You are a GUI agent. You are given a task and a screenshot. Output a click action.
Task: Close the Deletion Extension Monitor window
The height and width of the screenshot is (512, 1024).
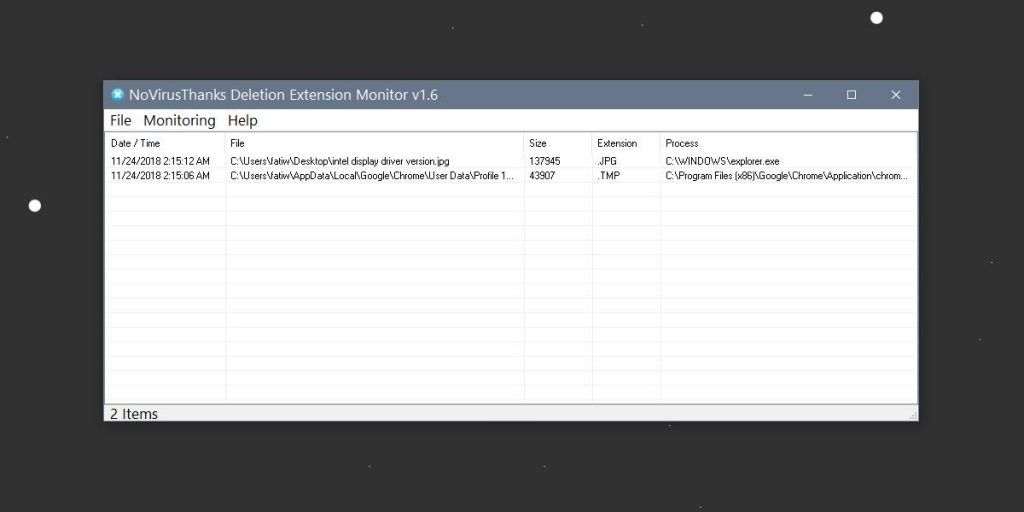pos(896,95)
